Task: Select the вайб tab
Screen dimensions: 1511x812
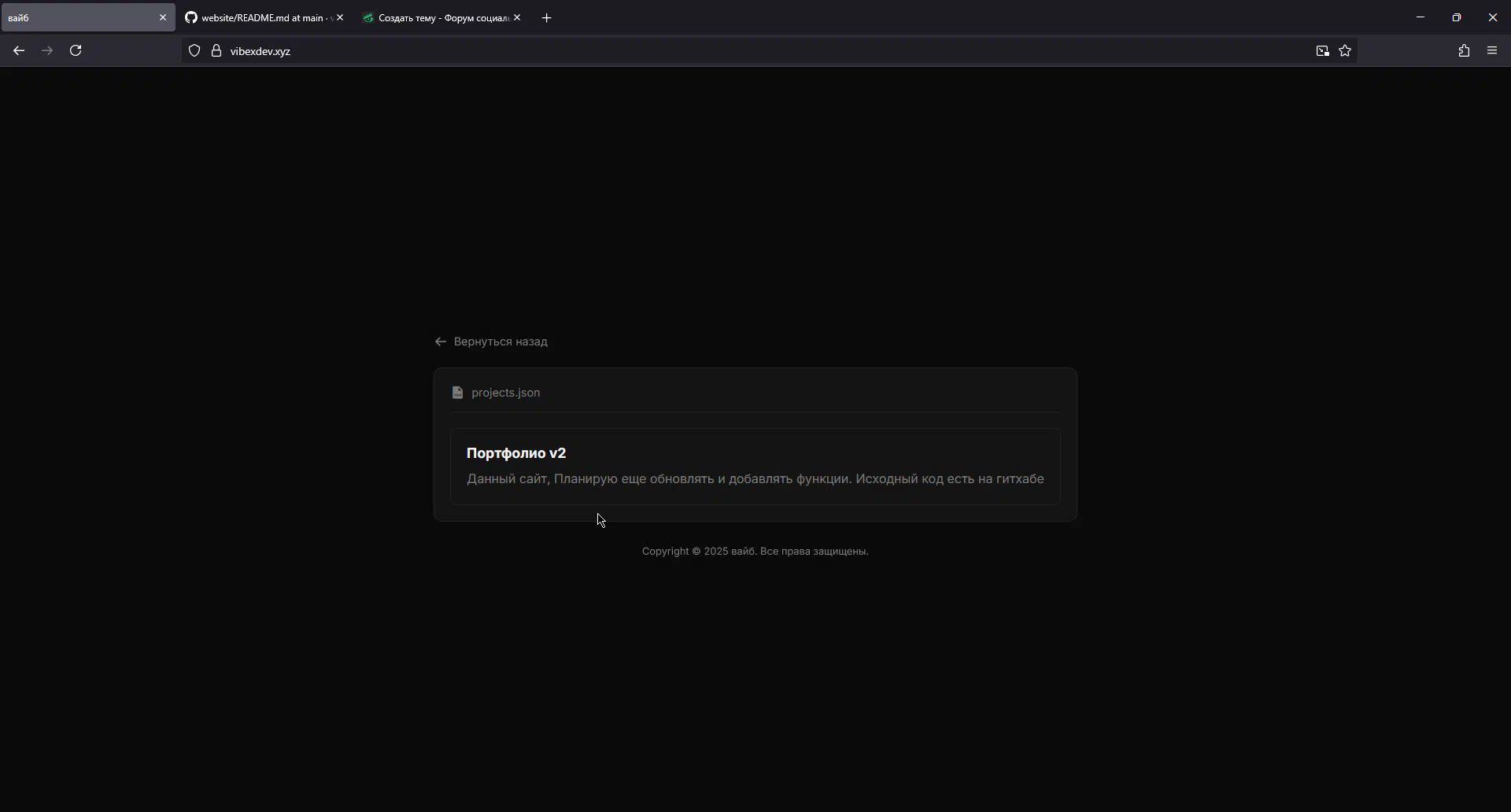Action: (x=79, y=18)
